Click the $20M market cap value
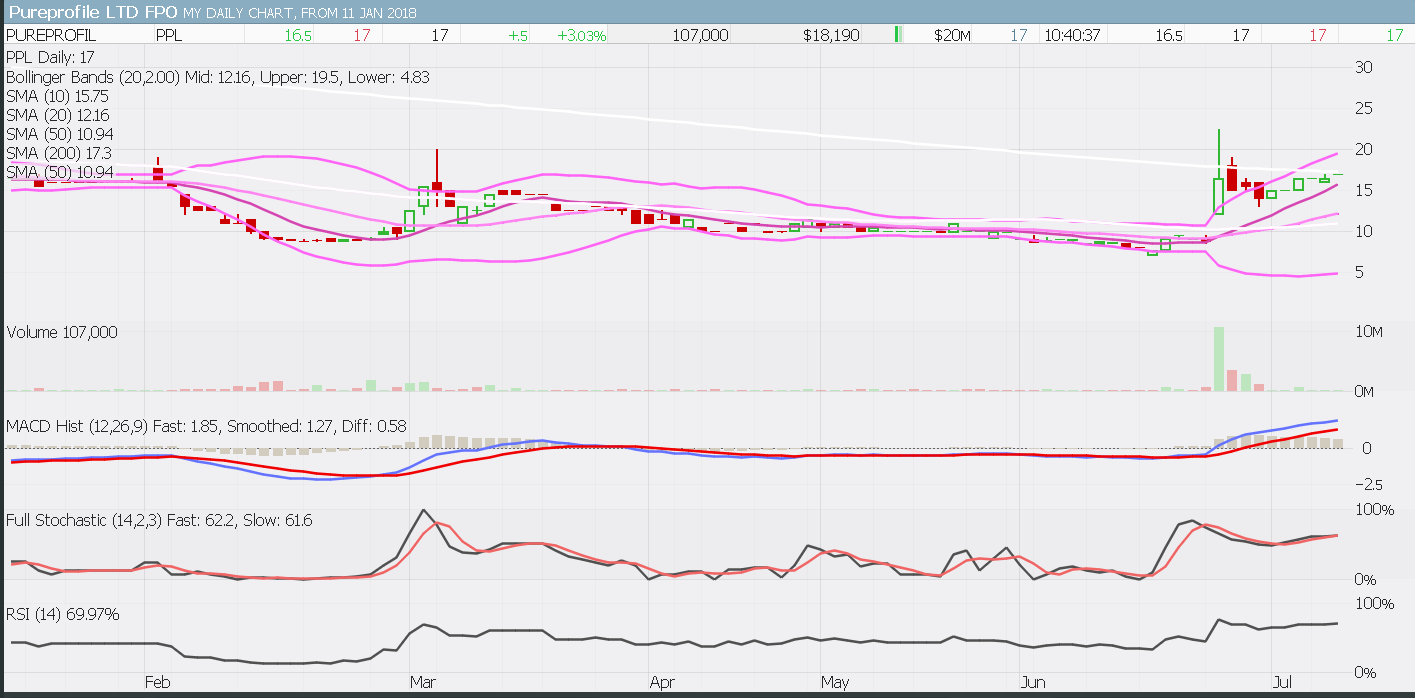The image size is (1415, 698). [952, 35]
